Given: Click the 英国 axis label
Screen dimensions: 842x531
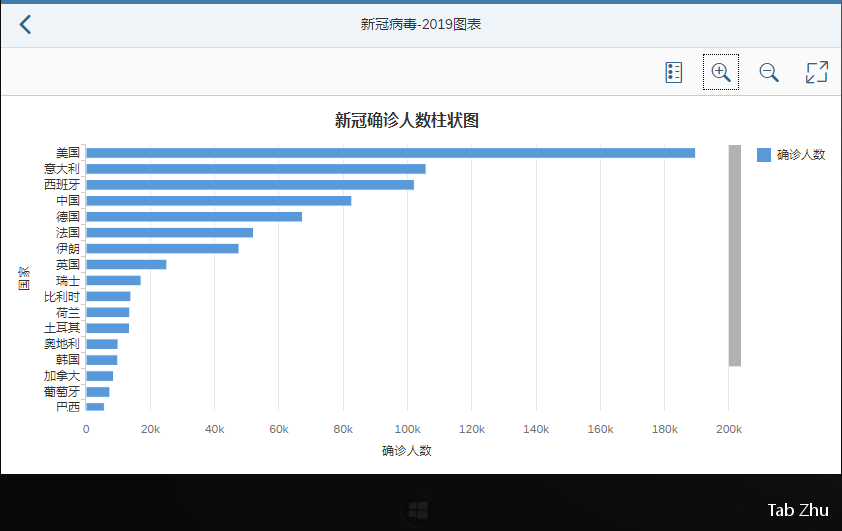Looking at the screenshot, I should pos(68,265).
